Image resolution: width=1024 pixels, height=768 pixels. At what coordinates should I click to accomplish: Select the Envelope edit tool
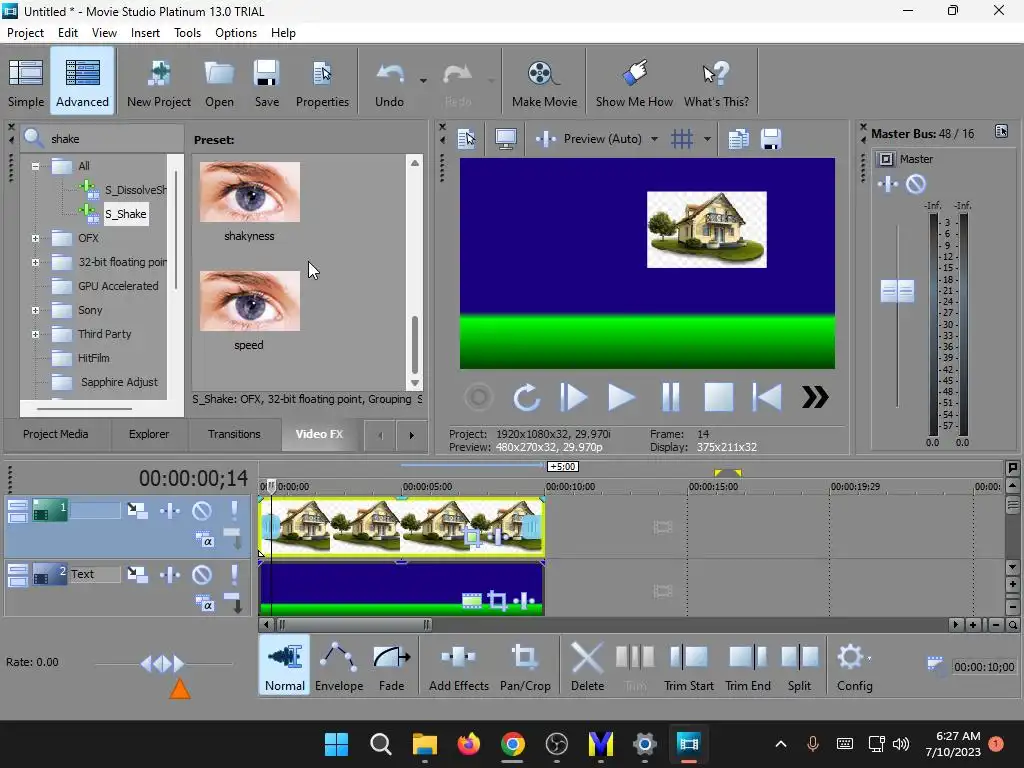tap(339, 666)
